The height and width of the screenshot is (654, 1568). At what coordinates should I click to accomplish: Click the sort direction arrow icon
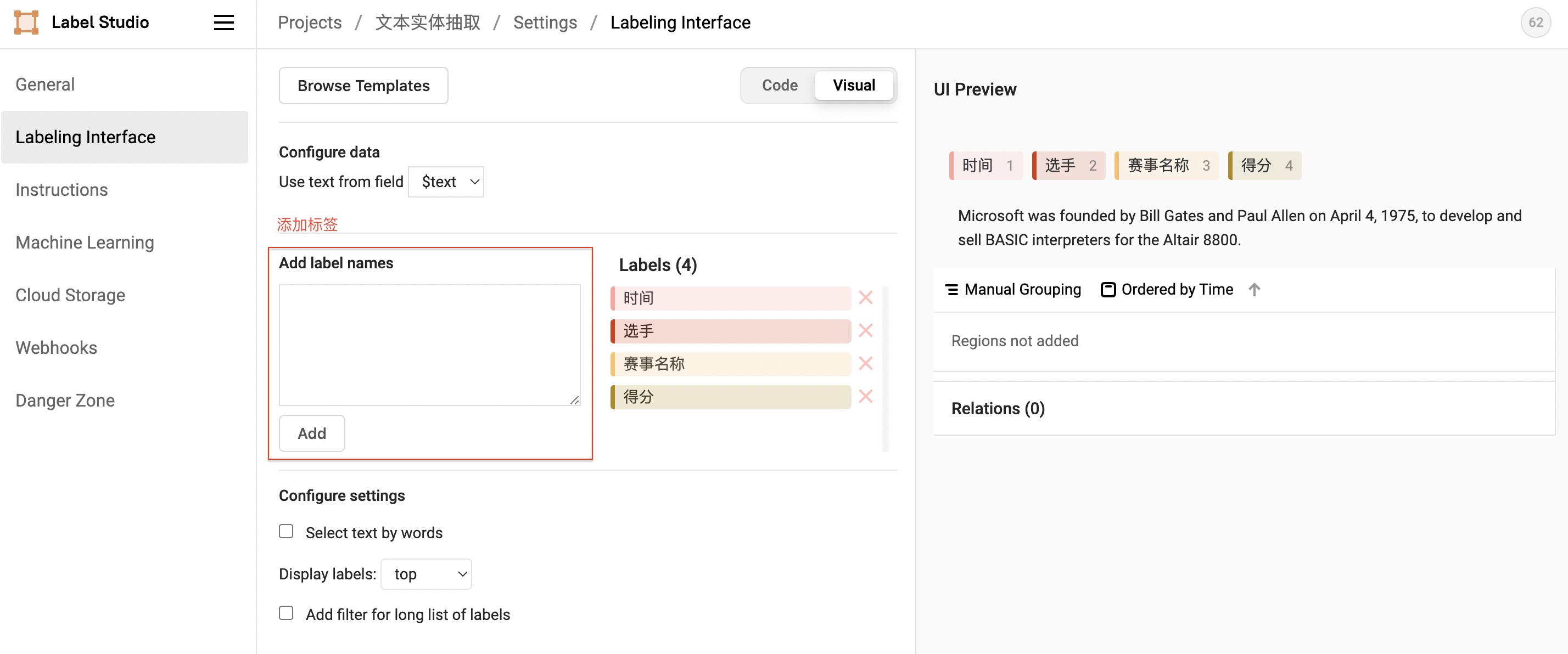point(1254,290)
